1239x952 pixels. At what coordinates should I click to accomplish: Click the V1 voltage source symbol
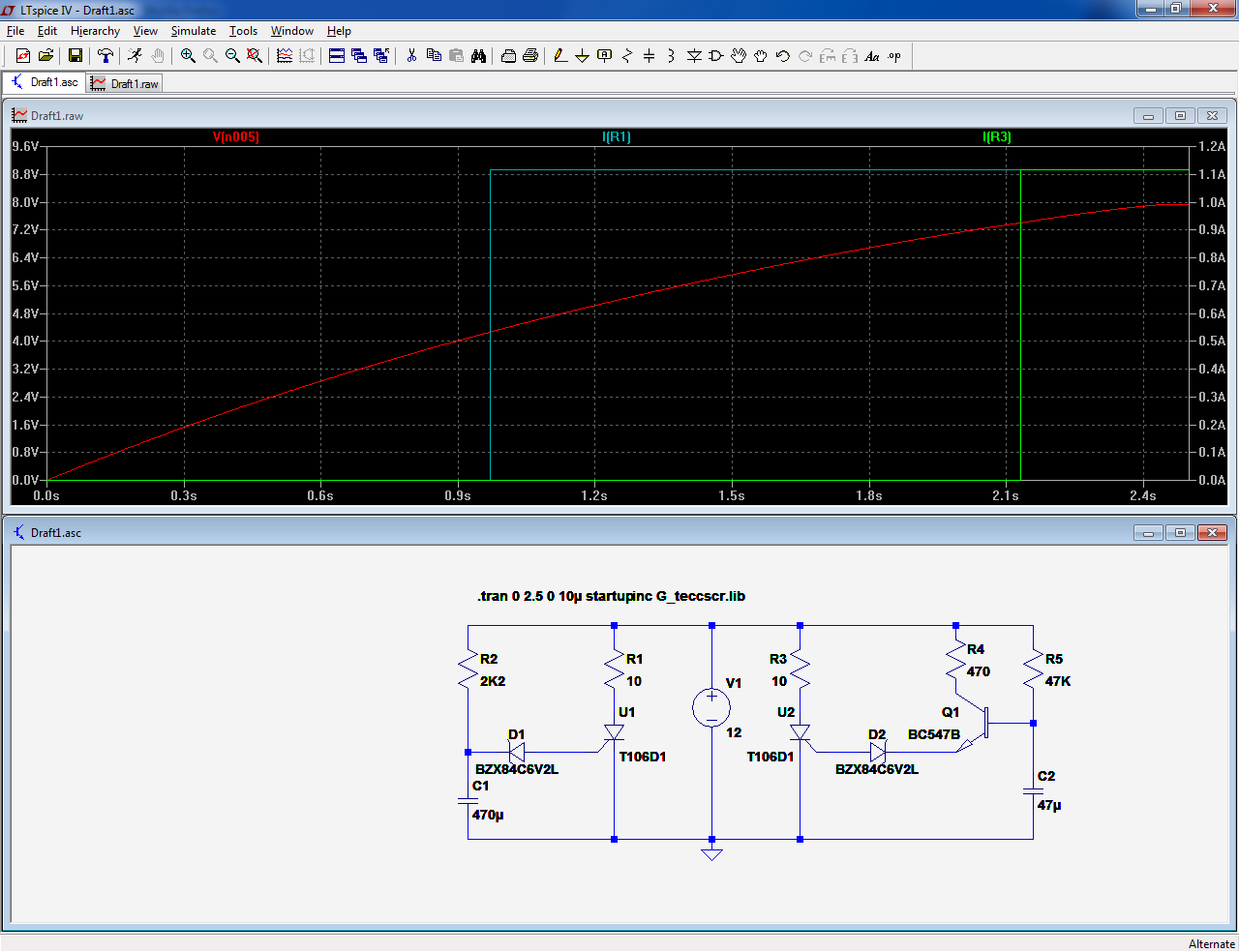click(x=711, y=707)
